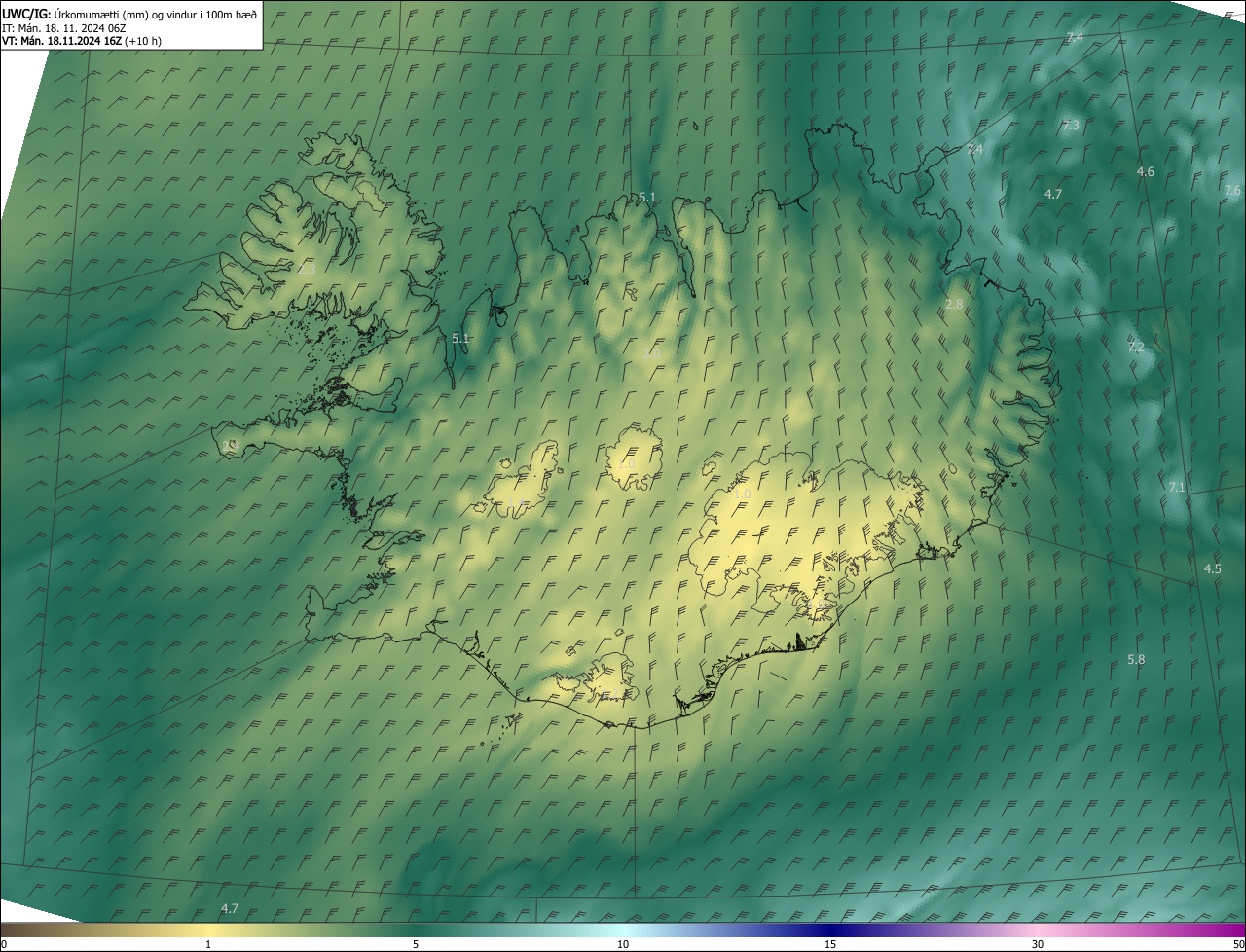The image size is (1246, 952).
Task: Click the 30 tick on color scale
Action: click(1038, 945)
